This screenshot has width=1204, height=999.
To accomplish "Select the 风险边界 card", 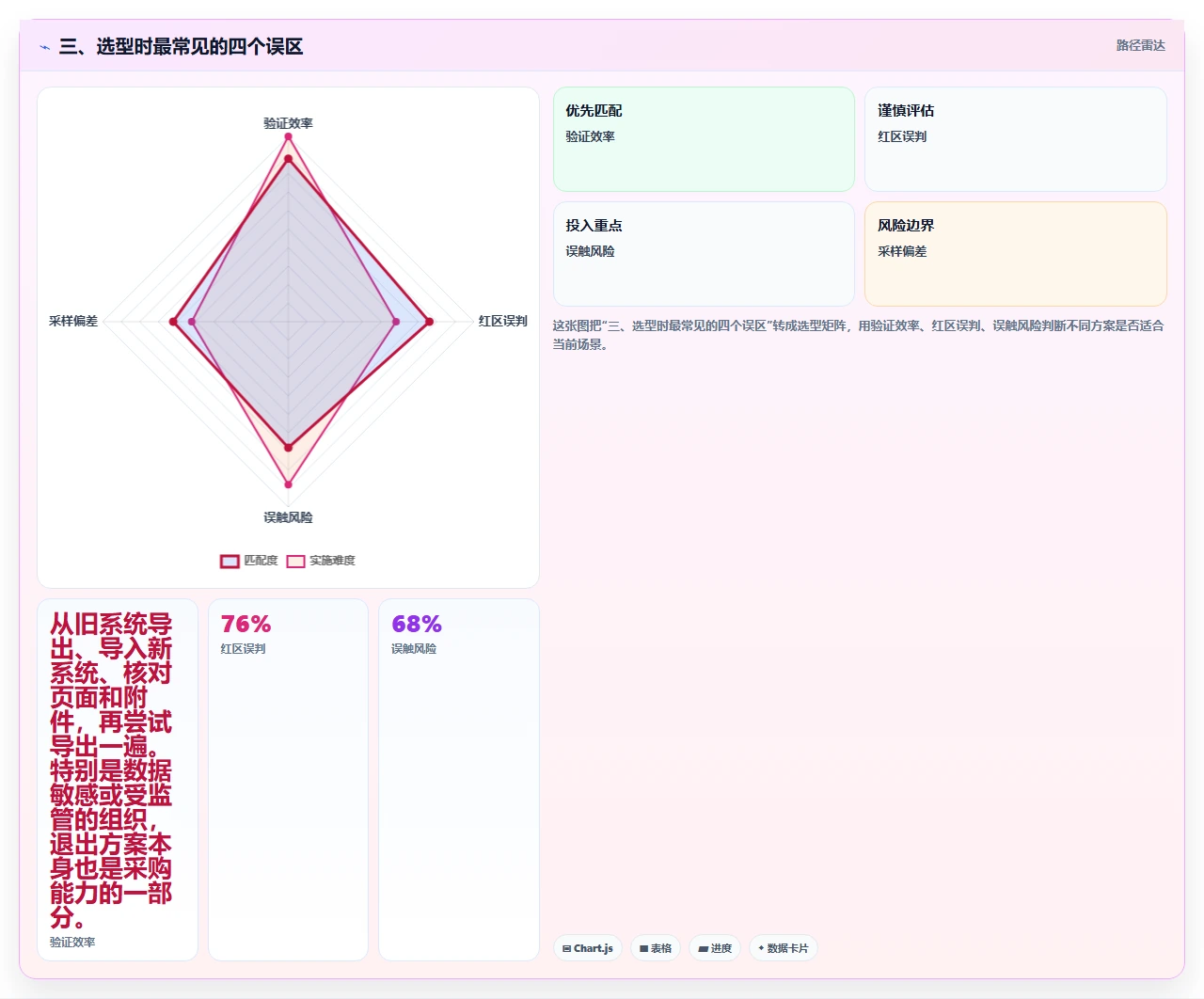I will 1016,254.
